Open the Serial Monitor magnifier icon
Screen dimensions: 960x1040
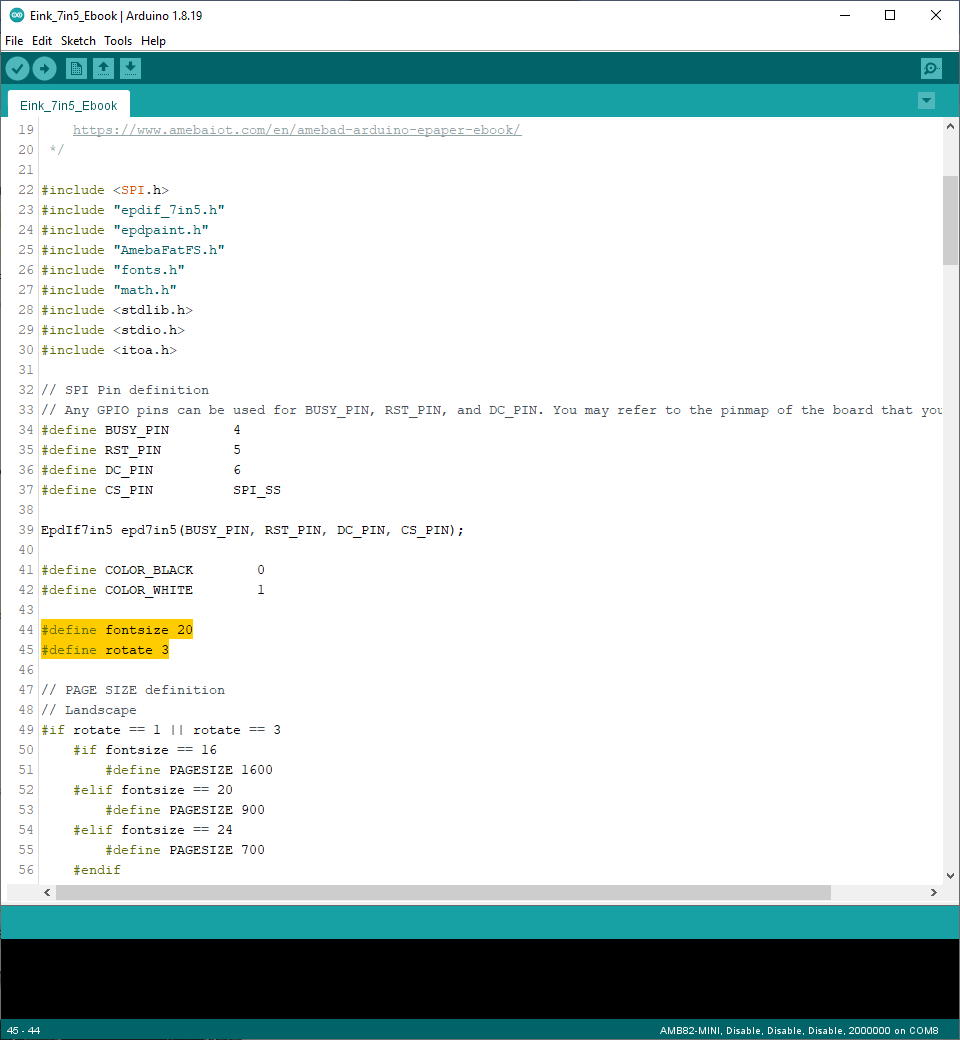pos(931,68)
